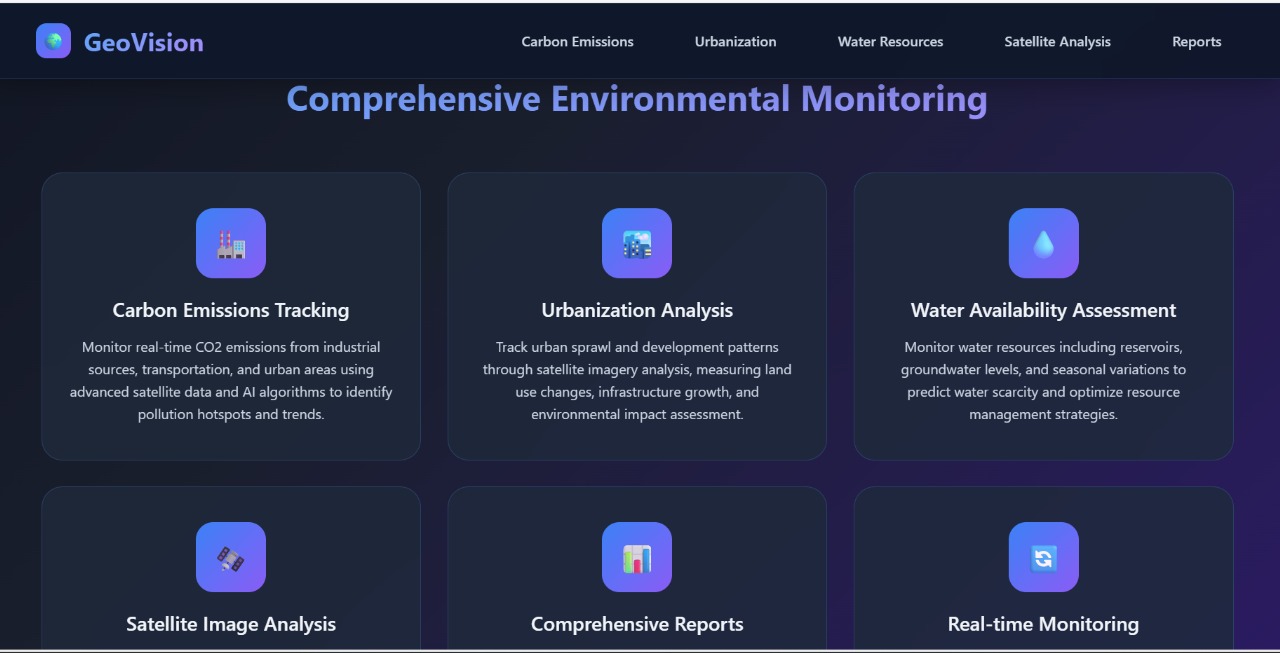Click the GeoVision brand name text

pos(143,42)
